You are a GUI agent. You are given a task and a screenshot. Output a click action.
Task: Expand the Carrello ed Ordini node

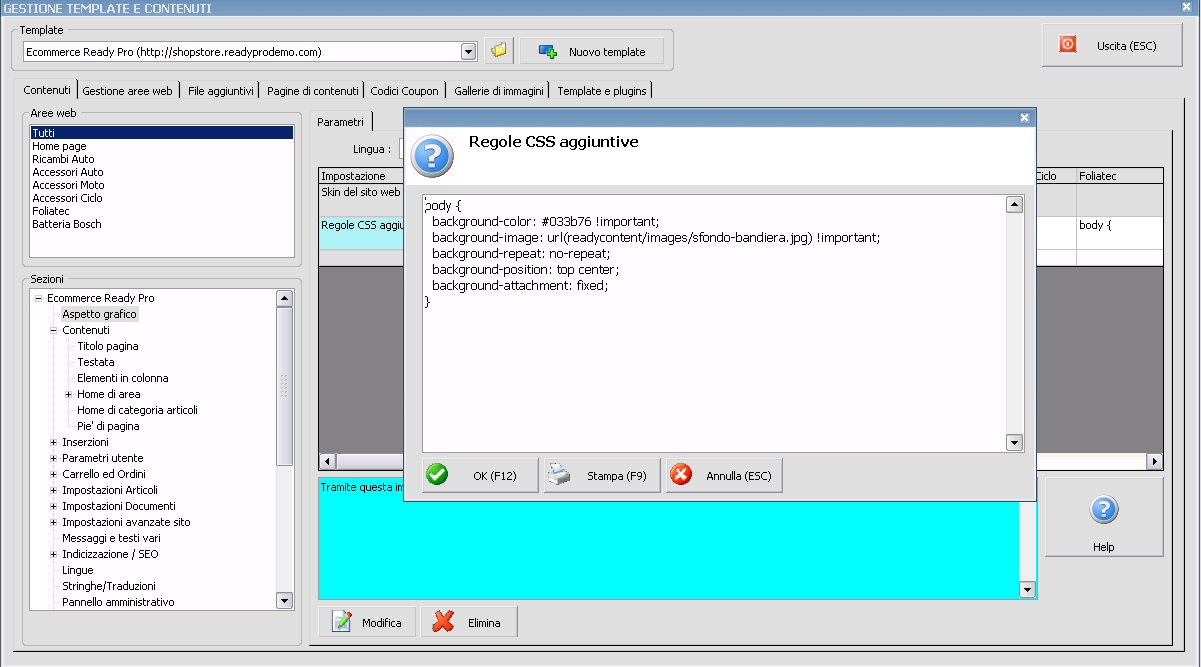click(x=54, y=474)
